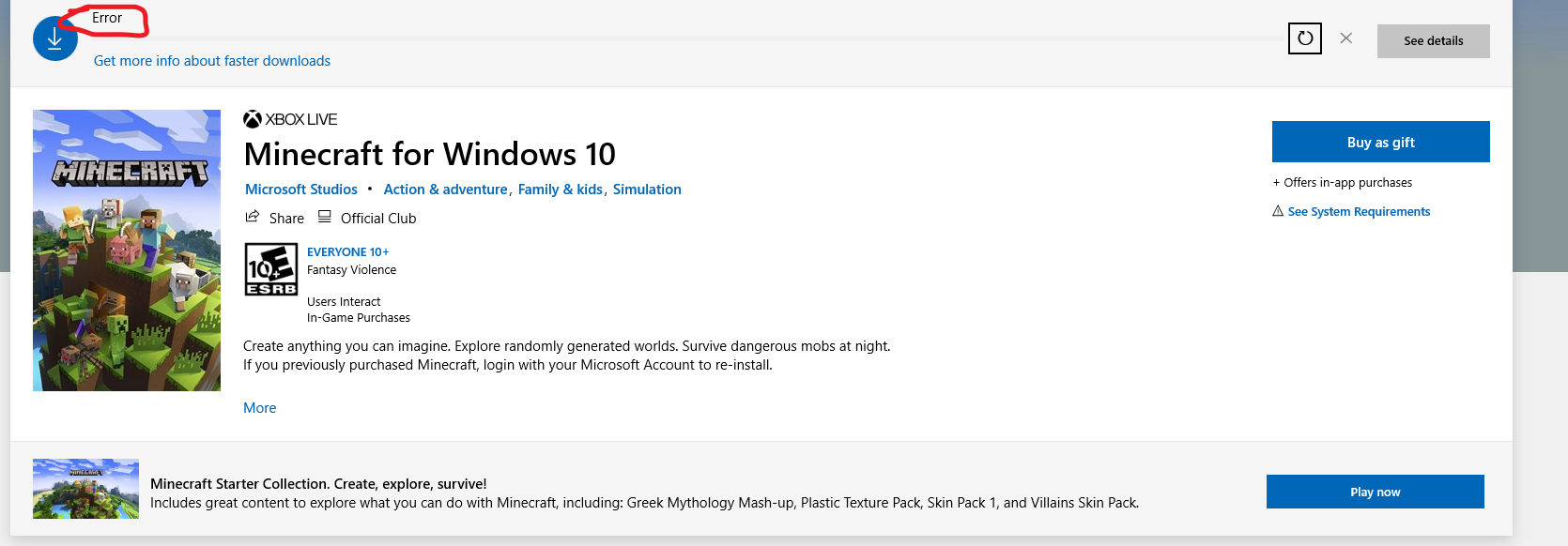Image resolution: width=1568 pixels, height=546 pixels.
Task: Cancel the download with the X icon
Action: pyautogui.click(x=1346, y=38)
